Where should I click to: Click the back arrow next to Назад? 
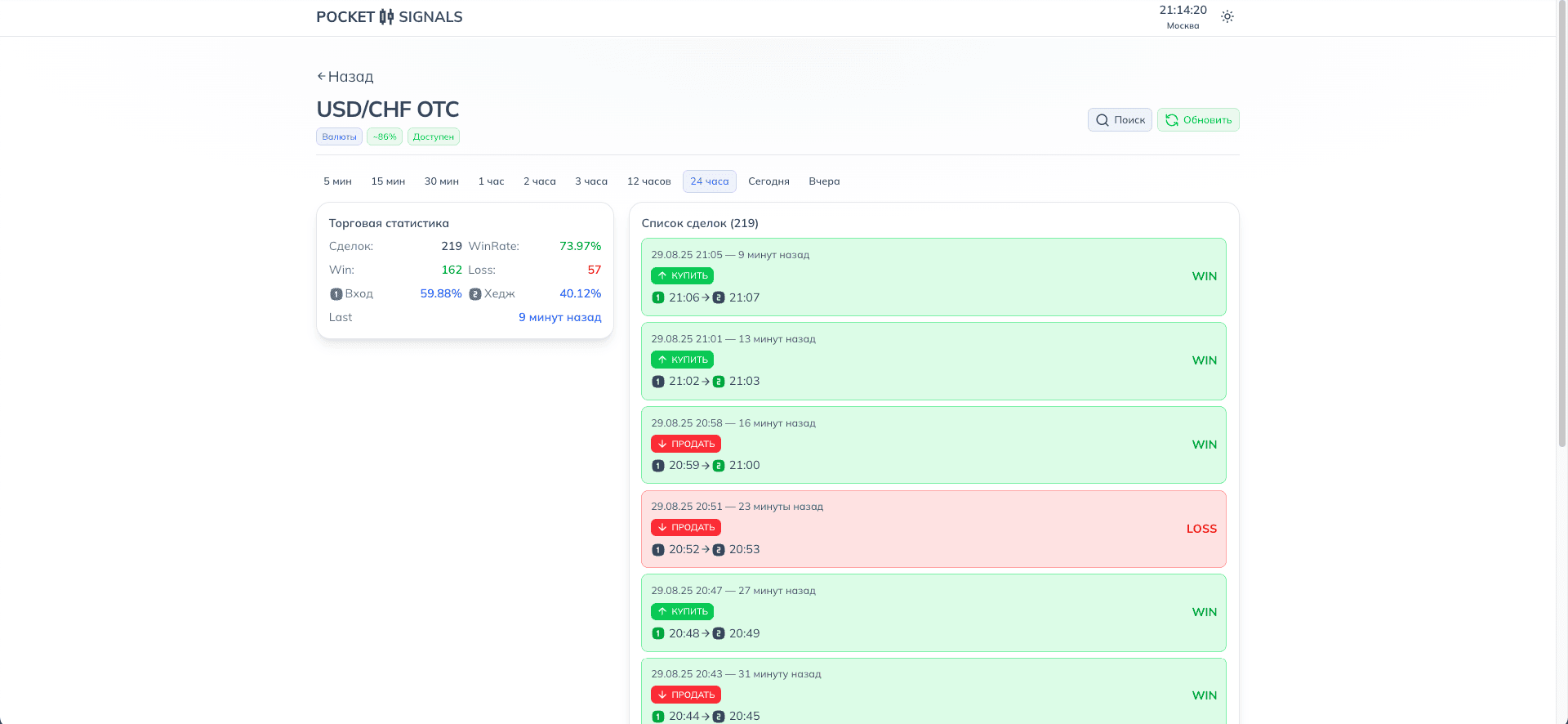(321, 76)
